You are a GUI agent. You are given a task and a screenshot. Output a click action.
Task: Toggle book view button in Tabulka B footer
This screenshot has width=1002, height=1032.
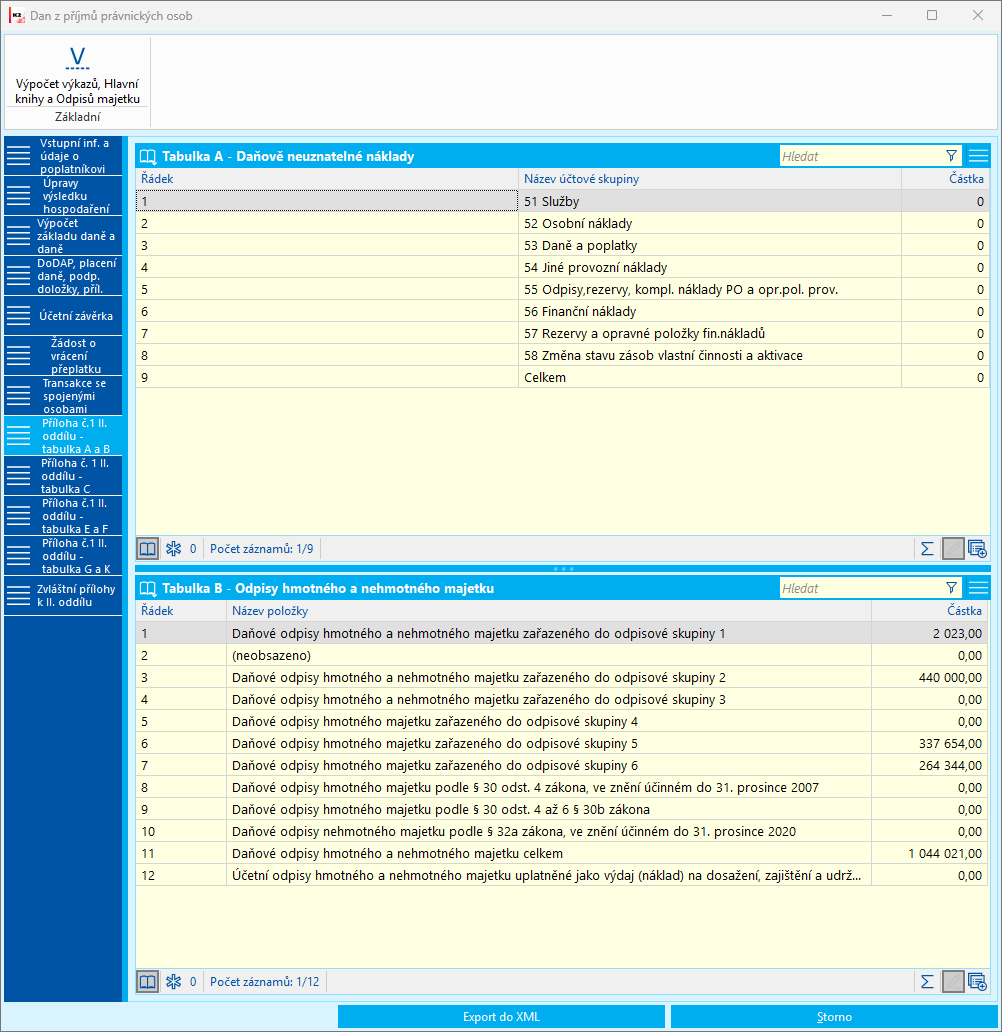(147, 982)
